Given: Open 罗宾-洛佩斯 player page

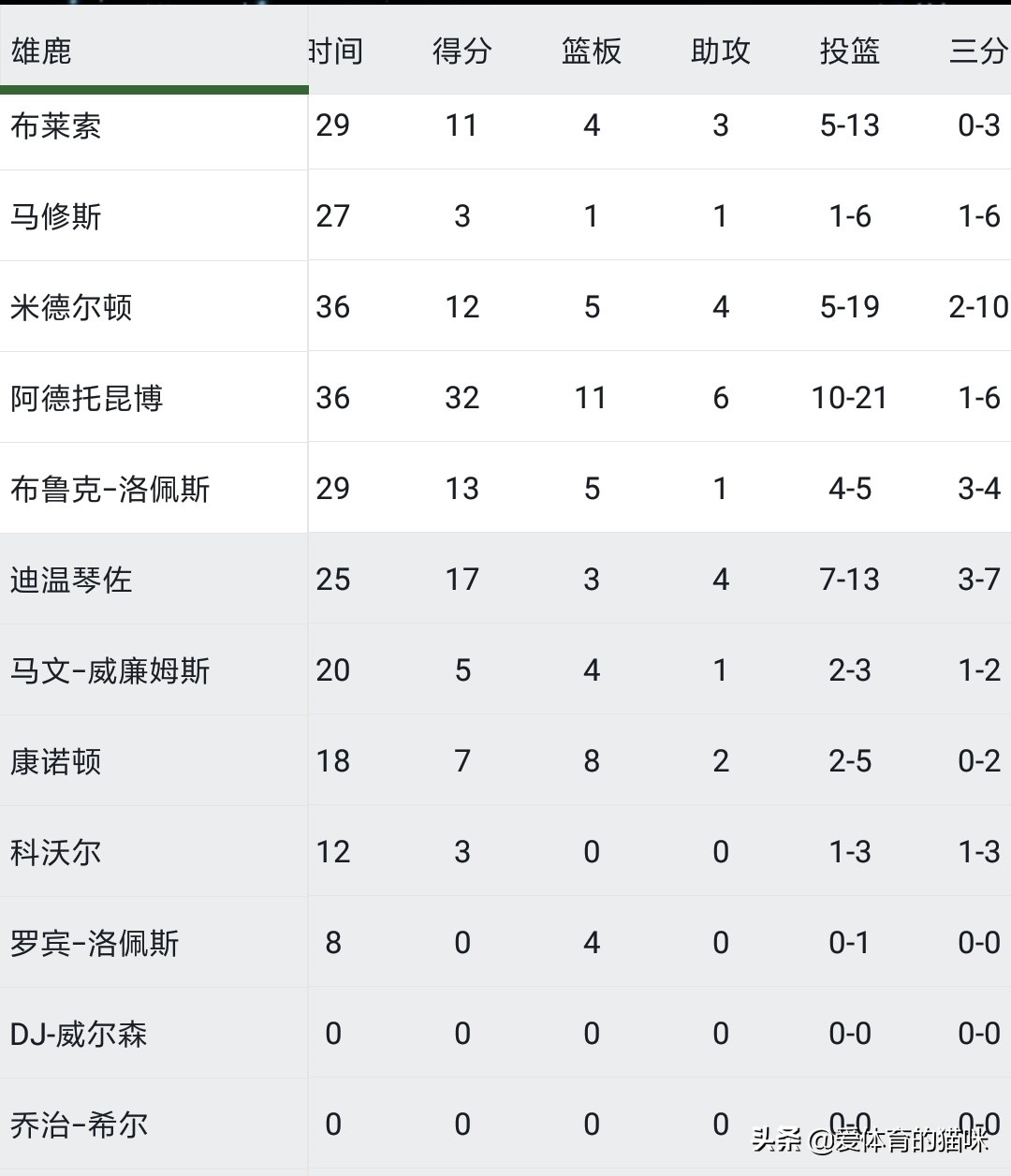Looking at the screenshot, I should 95,943.
